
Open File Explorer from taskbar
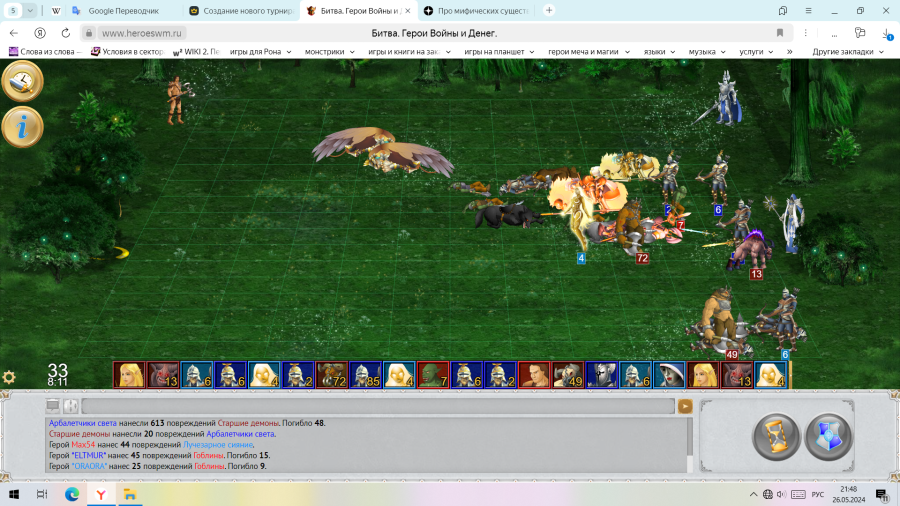point(130,495)
